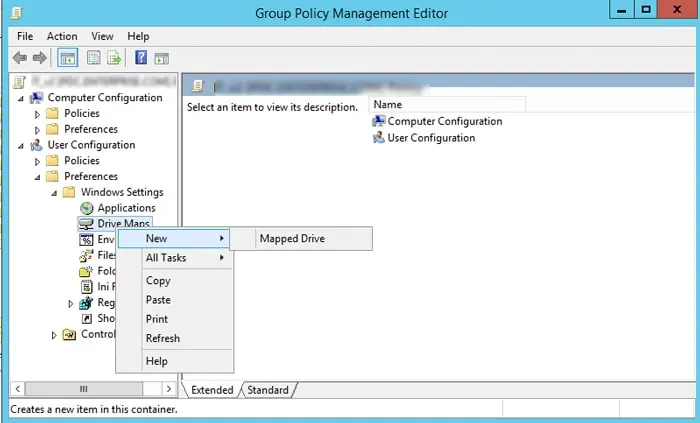The width and height of the screenshot is (700, 423).
Task: Select the Applications globe icon in tree
Action: tap(86, 208)
